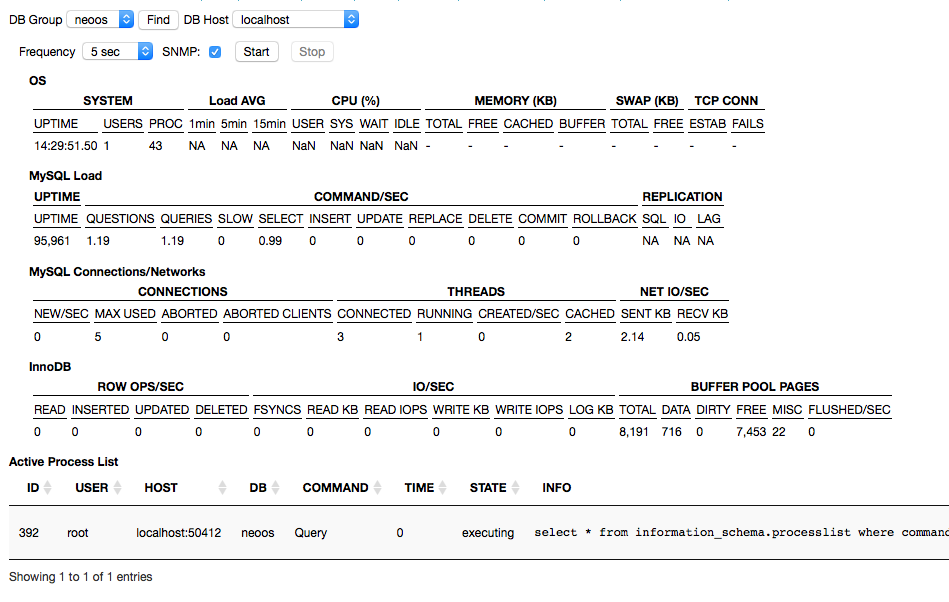Click the disabled Stop button
This screenshot has width=949, height=602.
[312, 51]
